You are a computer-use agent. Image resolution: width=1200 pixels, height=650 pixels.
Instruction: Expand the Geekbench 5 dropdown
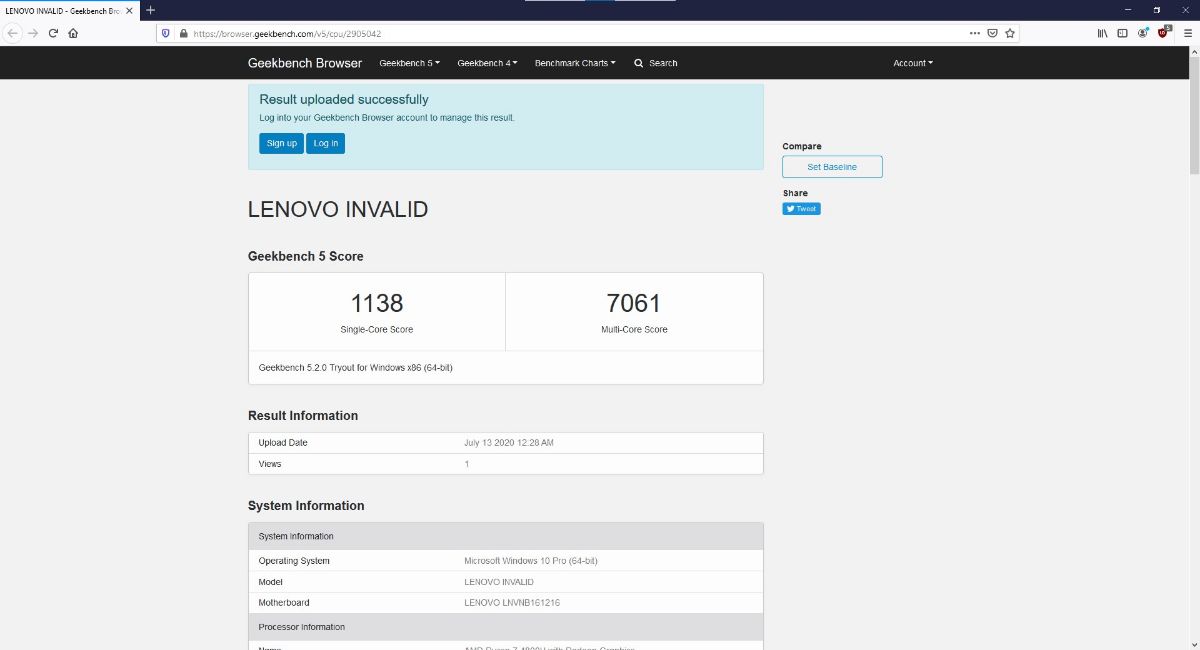[x=409, y=63]
